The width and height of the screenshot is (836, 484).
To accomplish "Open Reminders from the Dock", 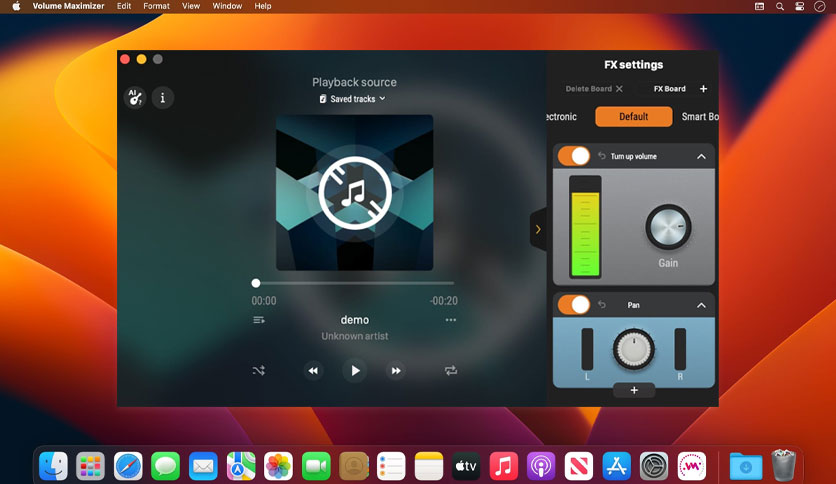I will click(x=391, y=466).
